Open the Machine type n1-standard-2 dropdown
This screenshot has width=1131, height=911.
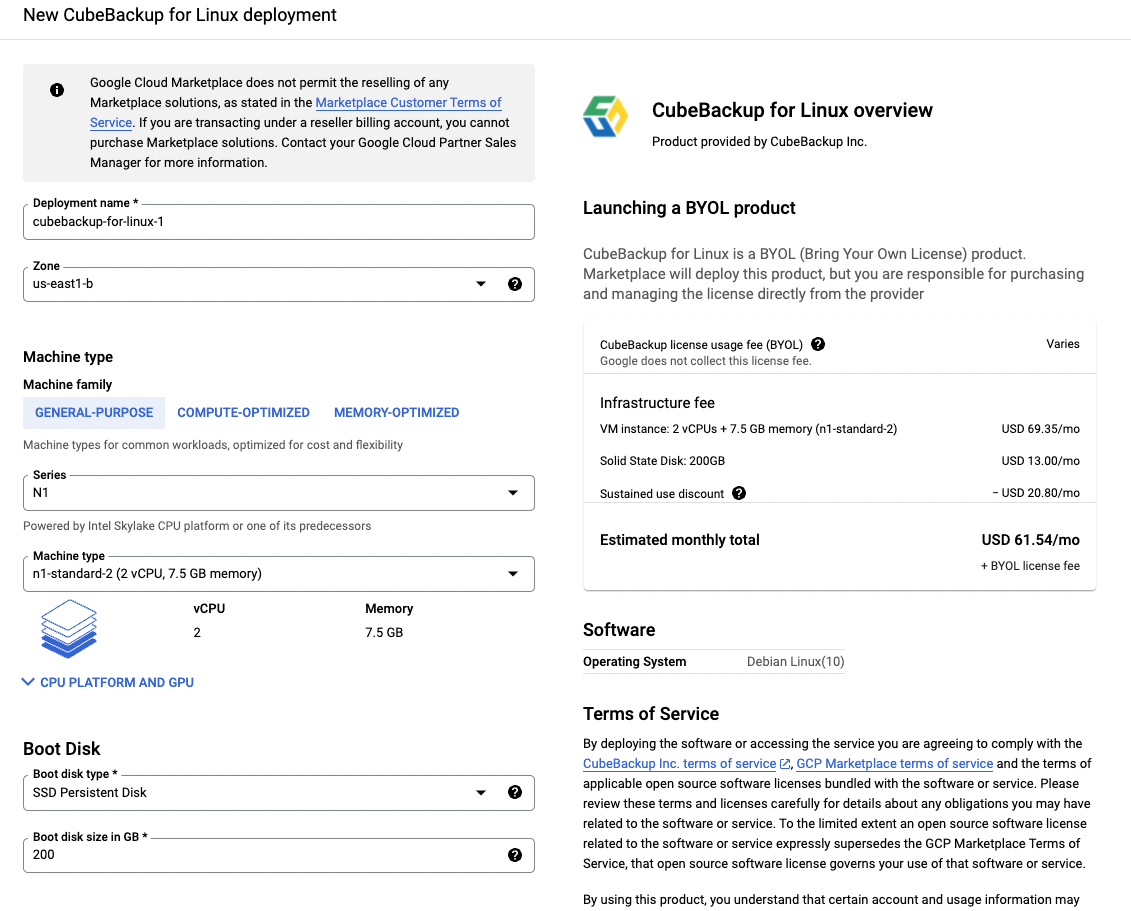coord(278,574)
